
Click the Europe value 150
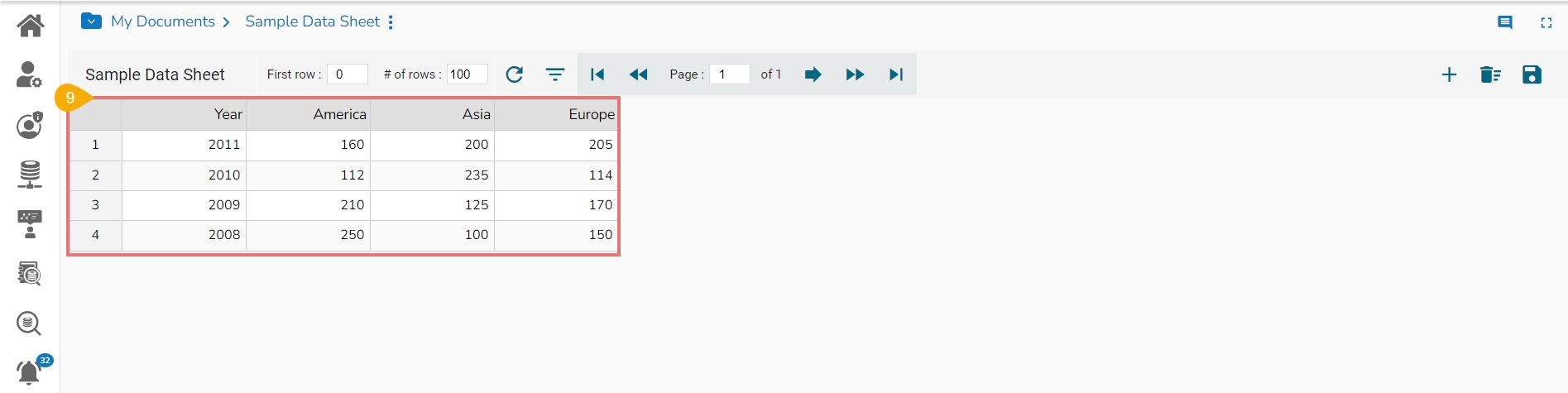555,235
